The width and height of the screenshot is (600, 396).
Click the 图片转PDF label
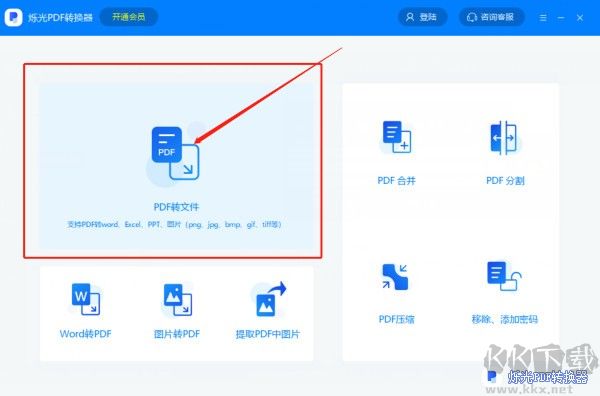pos(177,334)
